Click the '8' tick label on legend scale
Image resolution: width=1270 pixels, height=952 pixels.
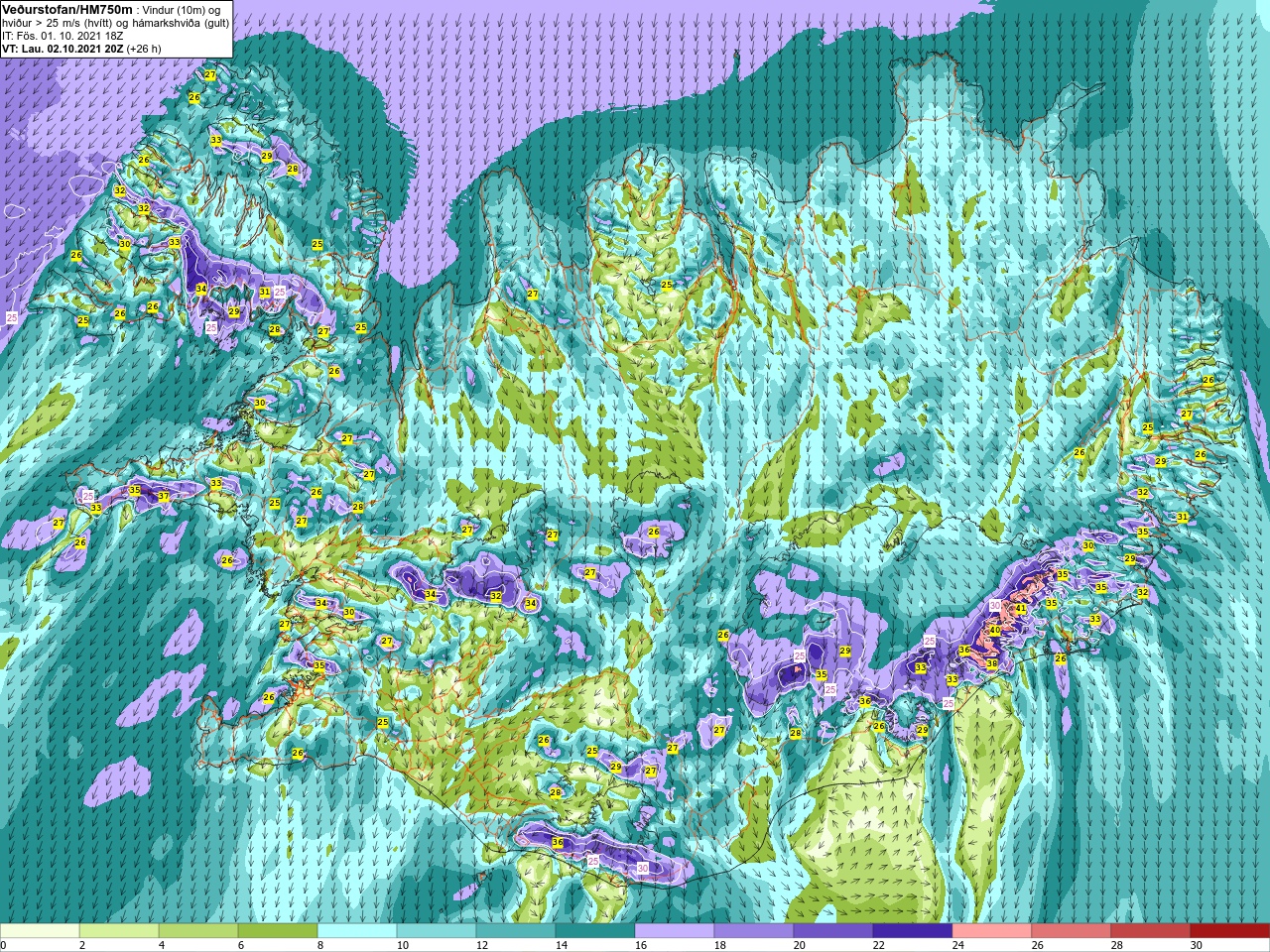pyautogui.click(x=319, y=945)
